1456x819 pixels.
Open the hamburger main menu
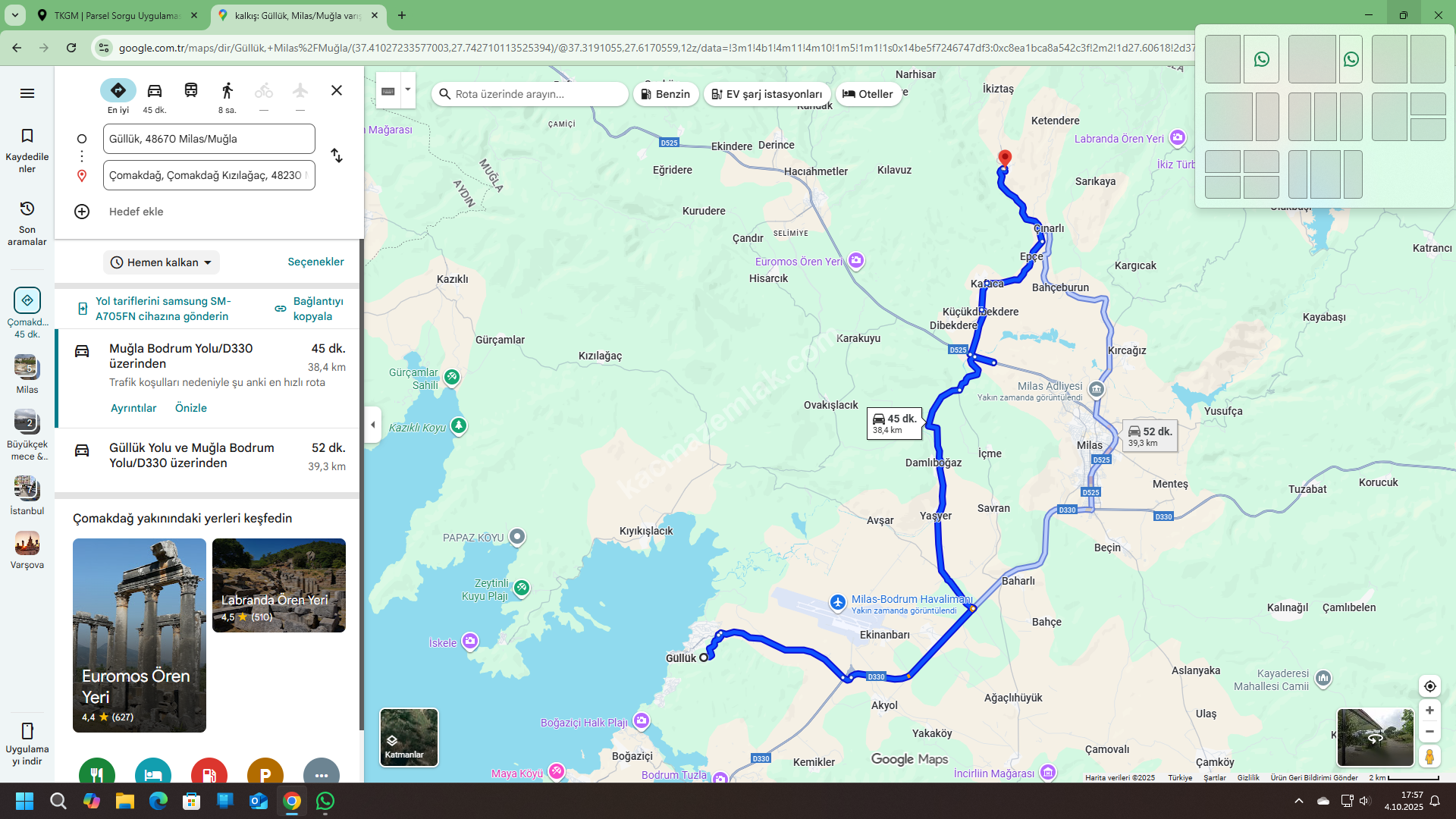27,93
